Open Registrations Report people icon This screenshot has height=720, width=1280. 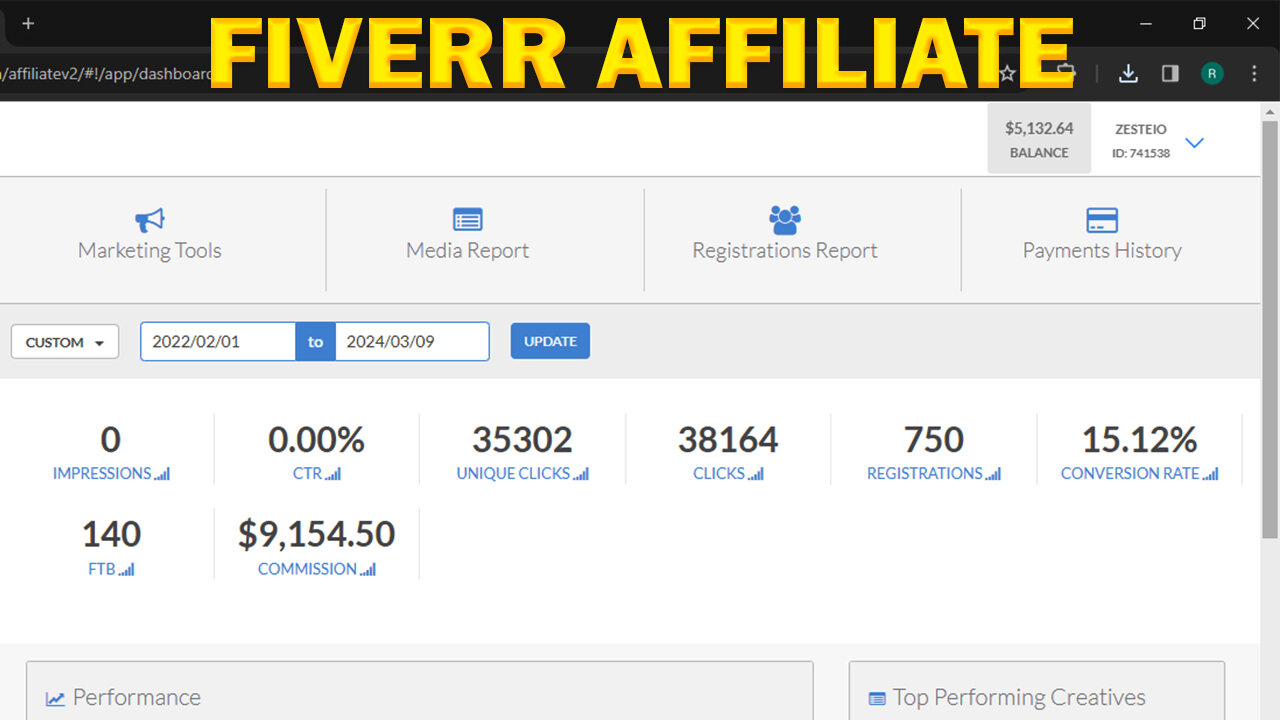(785, 220)
